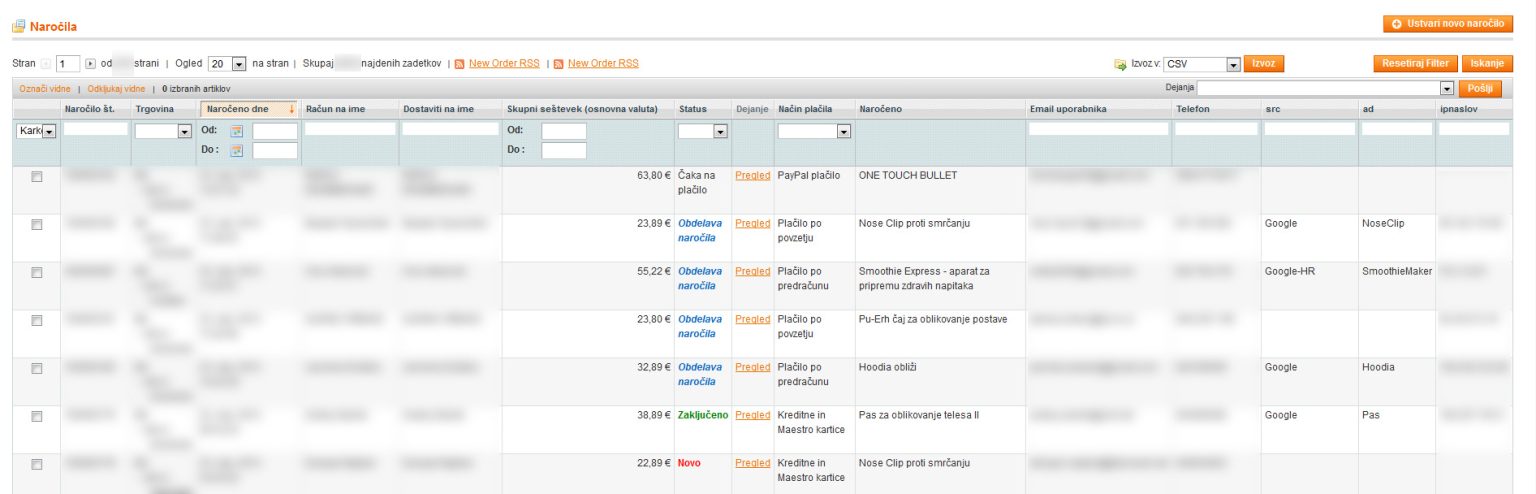Tick checkbox for 22,89 € Nose Clip order
Viewport: 1536px width, 494px height.
(37, 464)
